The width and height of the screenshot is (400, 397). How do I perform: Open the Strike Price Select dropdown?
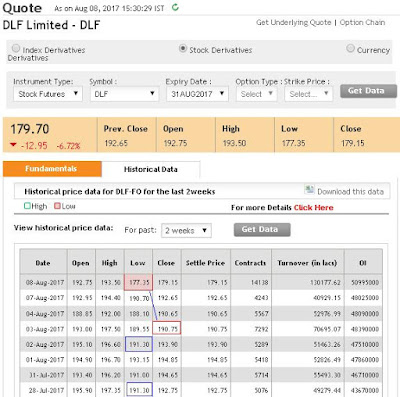click(x=309, y=94)
